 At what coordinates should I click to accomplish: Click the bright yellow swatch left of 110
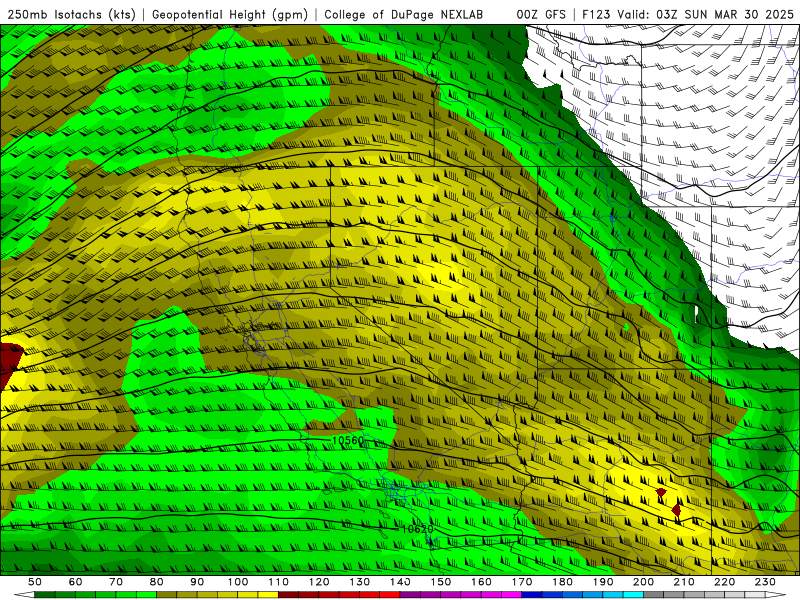[268, 595]
